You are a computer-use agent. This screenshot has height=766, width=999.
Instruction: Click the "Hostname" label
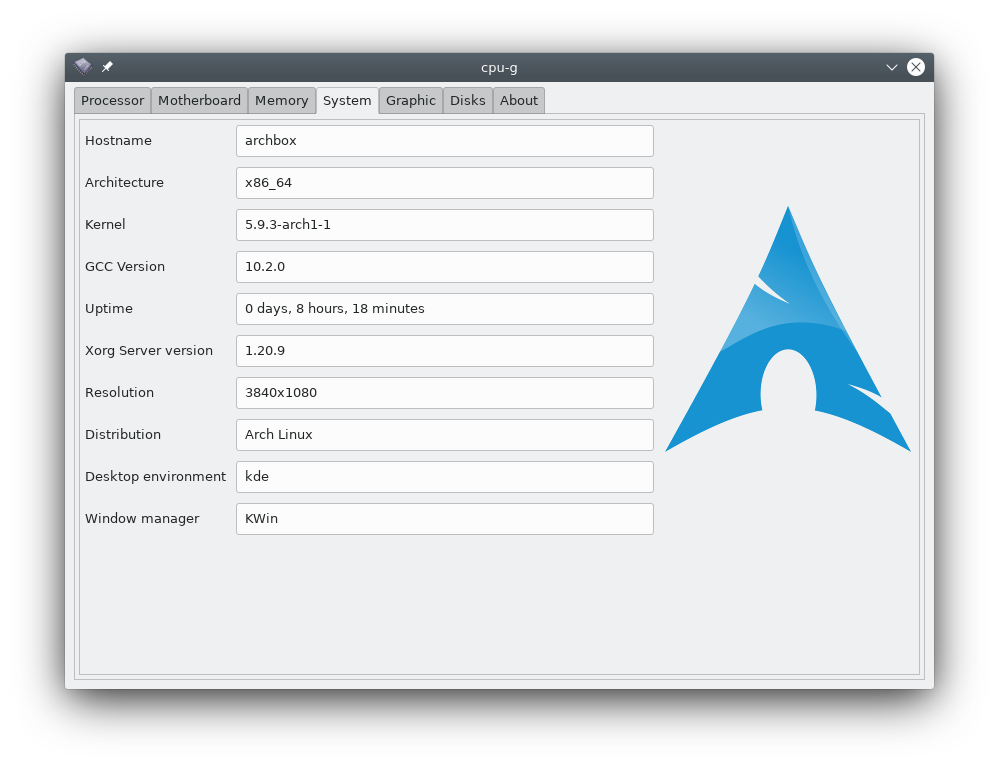(x=119, y=141)
